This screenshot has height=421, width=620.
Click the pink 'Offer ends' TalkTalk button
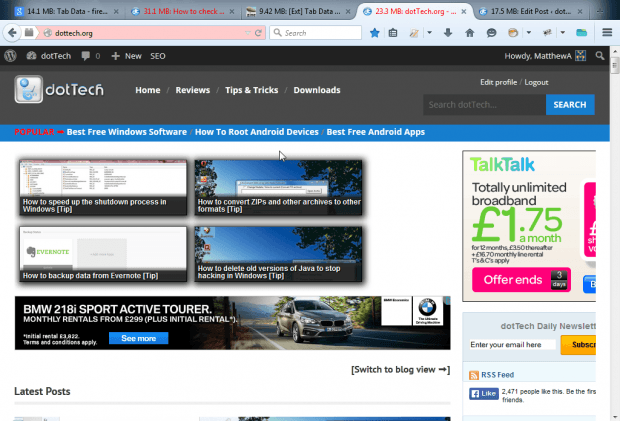[521, 280]
